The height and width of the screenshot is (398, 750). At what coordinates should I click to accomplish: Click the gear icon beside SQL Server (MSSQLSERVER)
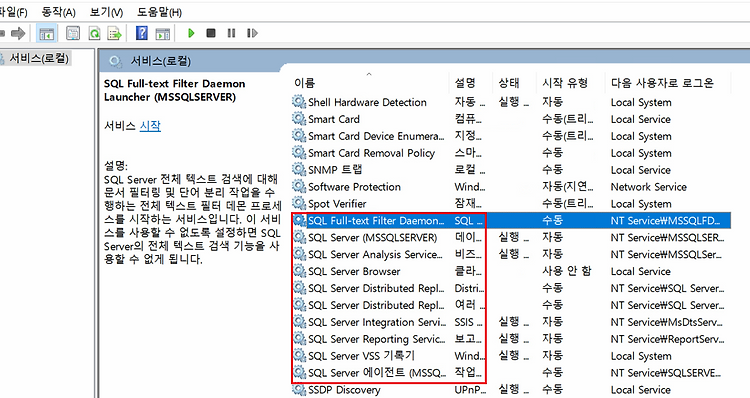click(x=299, y=237)
